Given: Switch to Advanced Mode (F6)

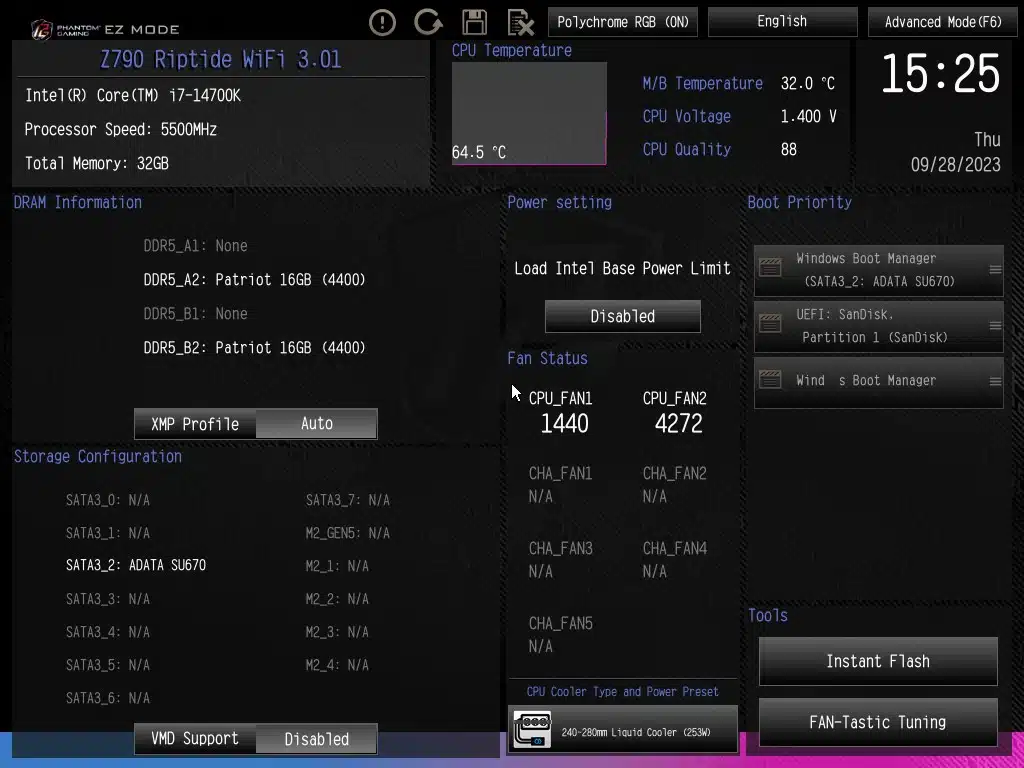Looking at the screenshot, I should (942, 22).
